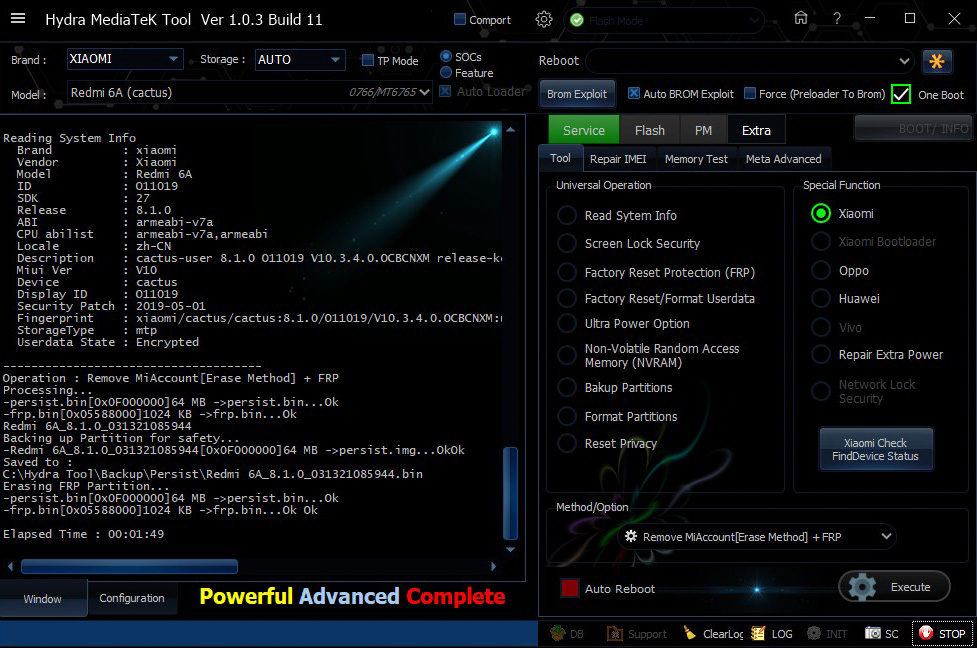Screen dimensions: 977x648
Task: Click the settings gear icon in title bar
Action: coord(544,19)
